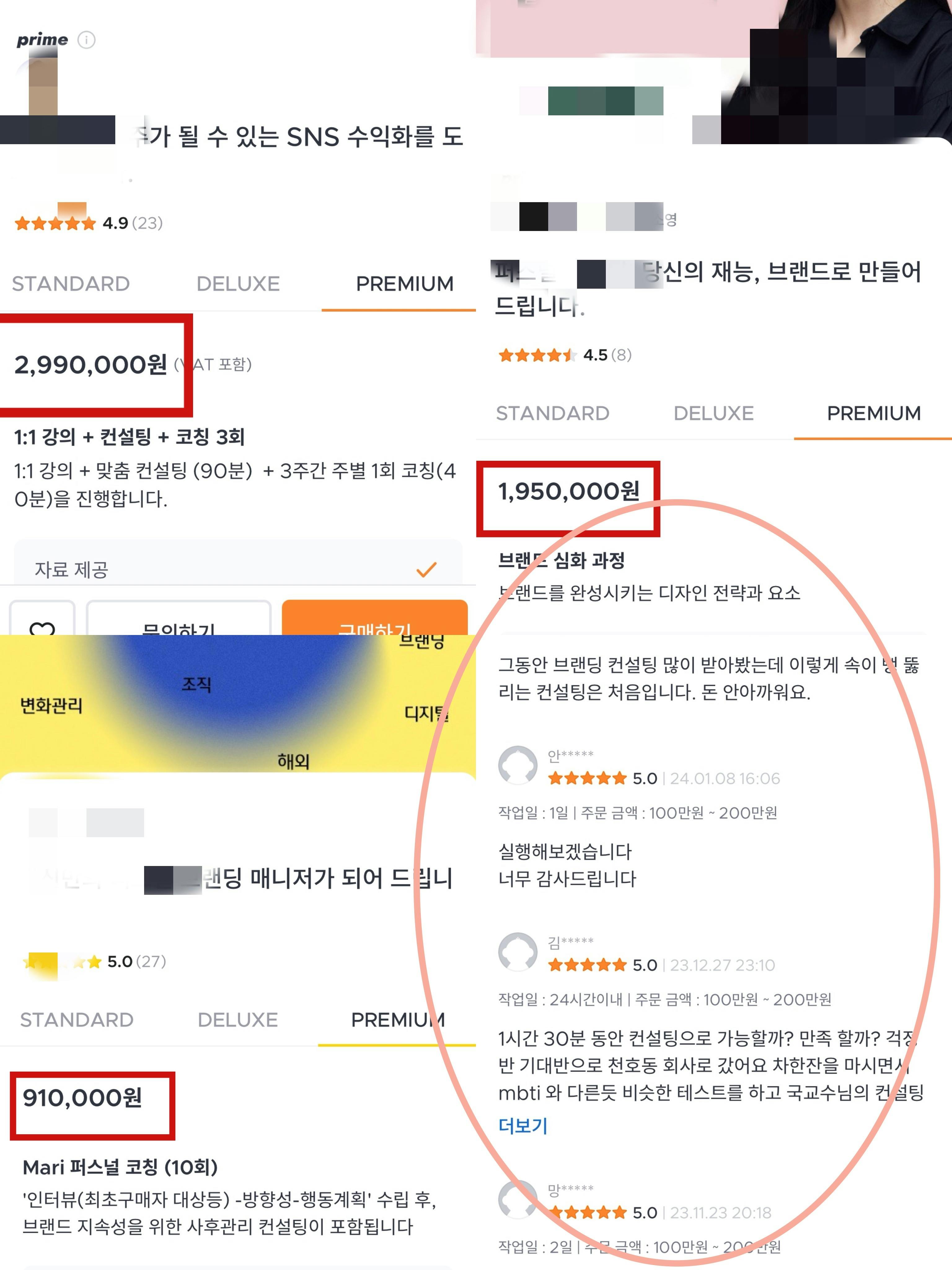Image resolution: width=952 pixels, height=1270 pixels.
Task: Open the seller profile photo thumbnail
Action: (x=836, y=72)
